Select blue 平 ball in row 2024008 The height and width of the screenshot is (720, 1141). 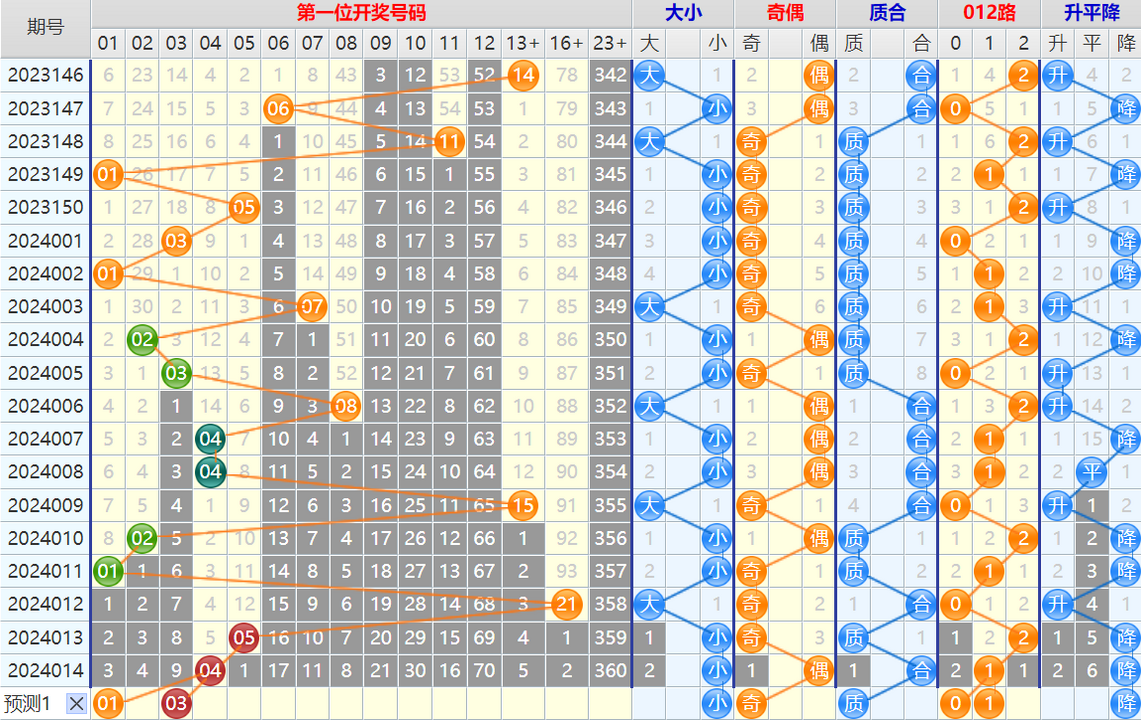pyautogui.click(x=1092, y=472)
